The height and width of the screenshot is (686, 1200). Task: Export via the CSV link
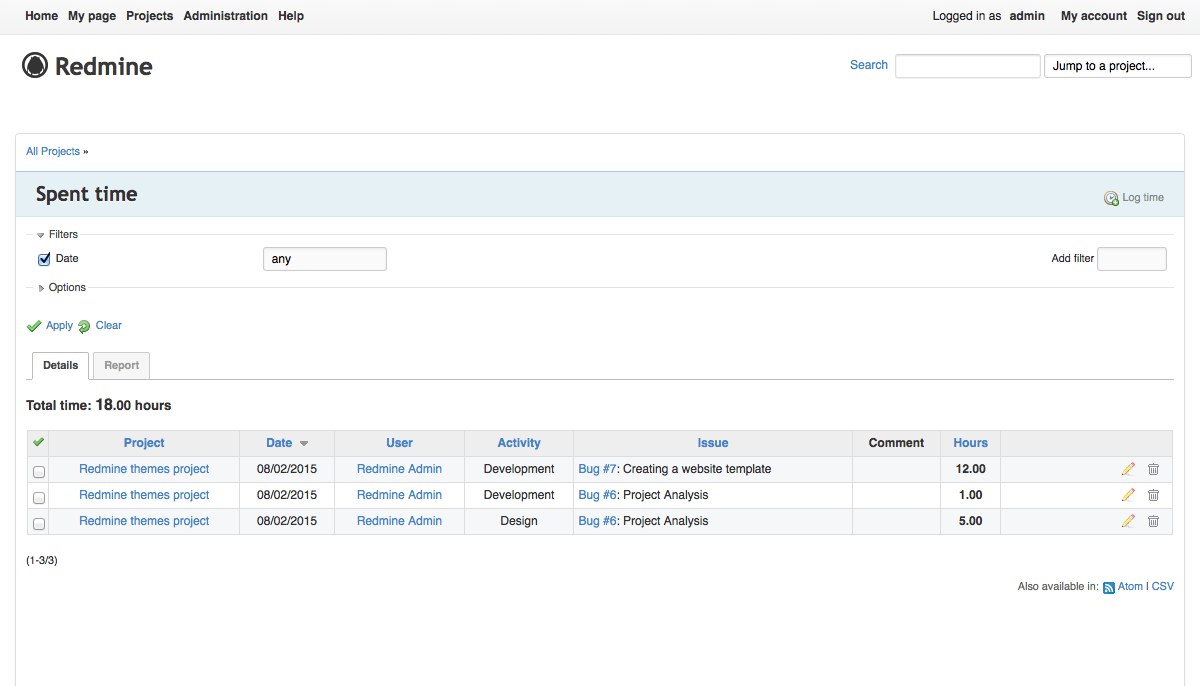point(1163,587)
